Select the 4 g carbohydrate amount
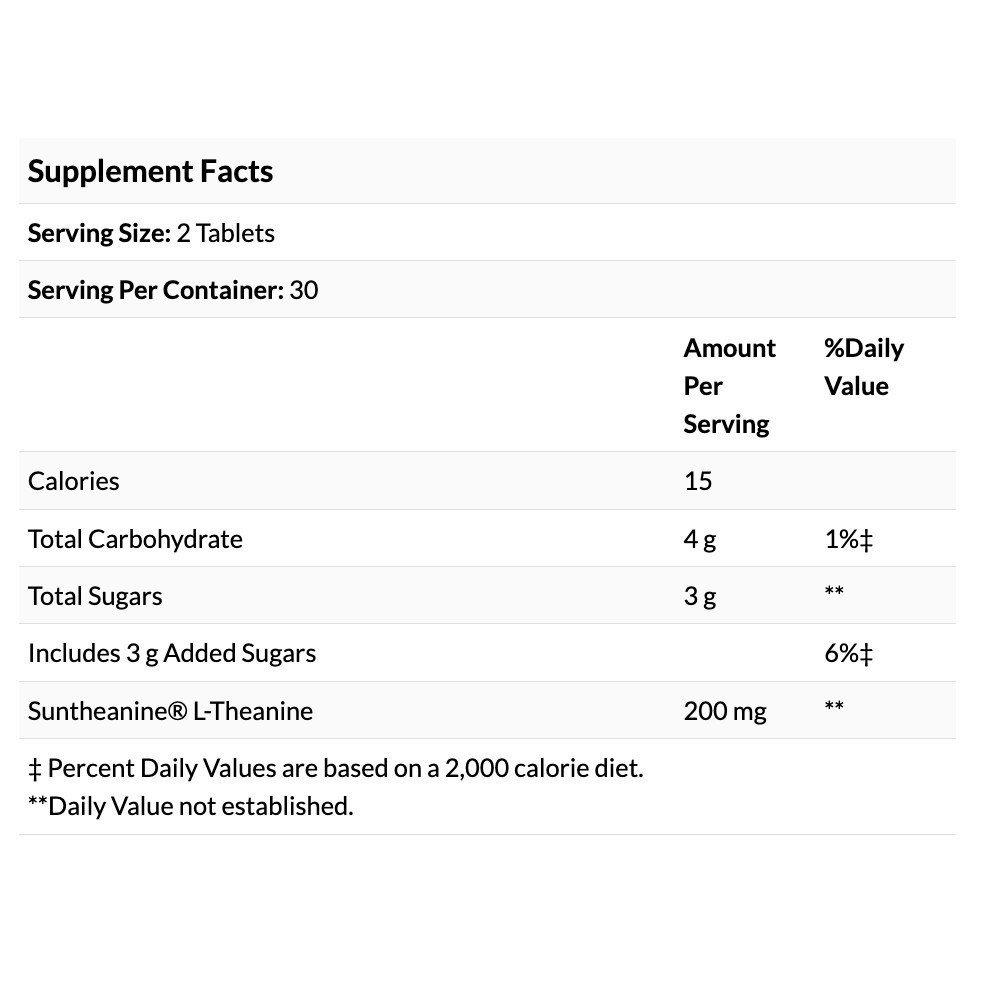Viewport: 984px width, 984px height. pos(700,539)
